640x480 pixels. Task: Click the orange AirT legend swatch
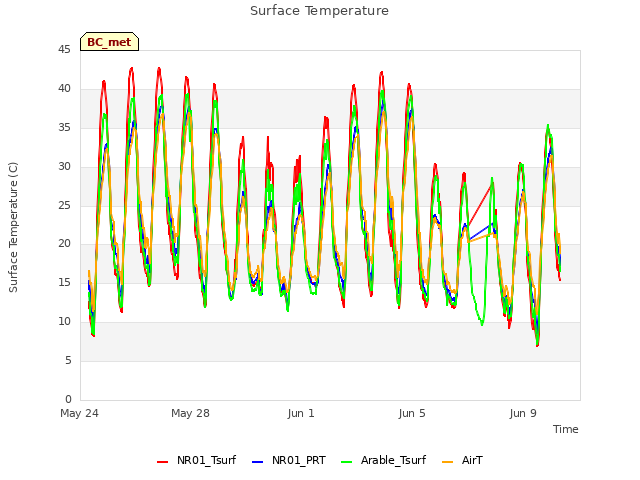(x=447, y=462)
